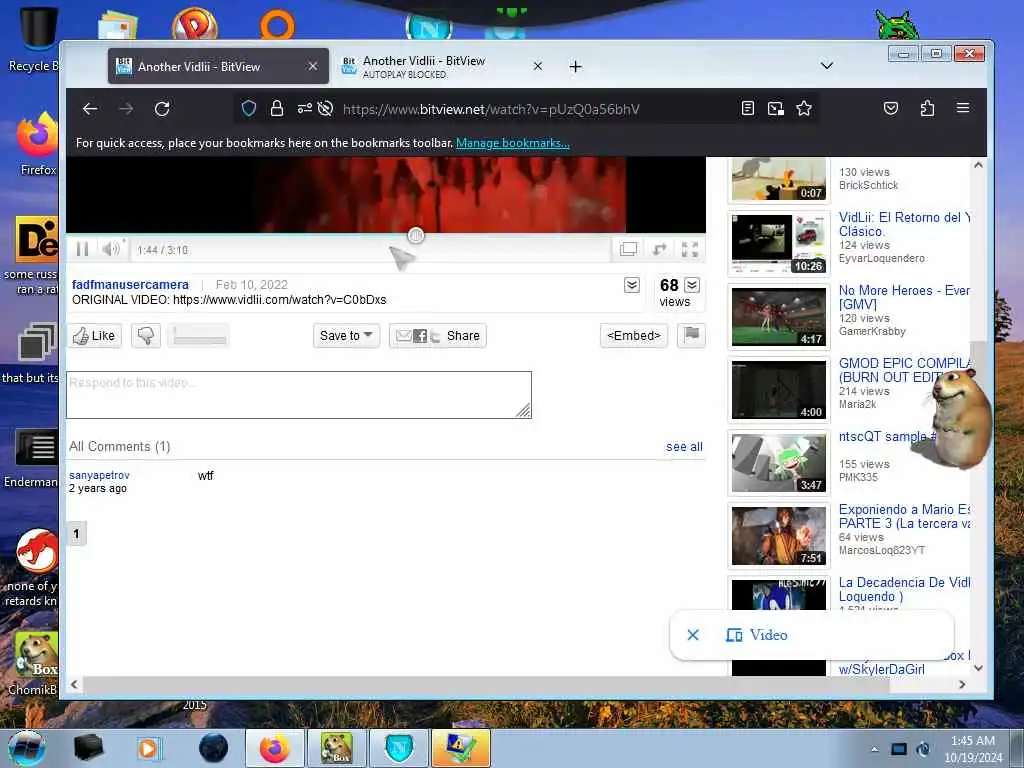Toggle Reader View icon

[748, 108]
